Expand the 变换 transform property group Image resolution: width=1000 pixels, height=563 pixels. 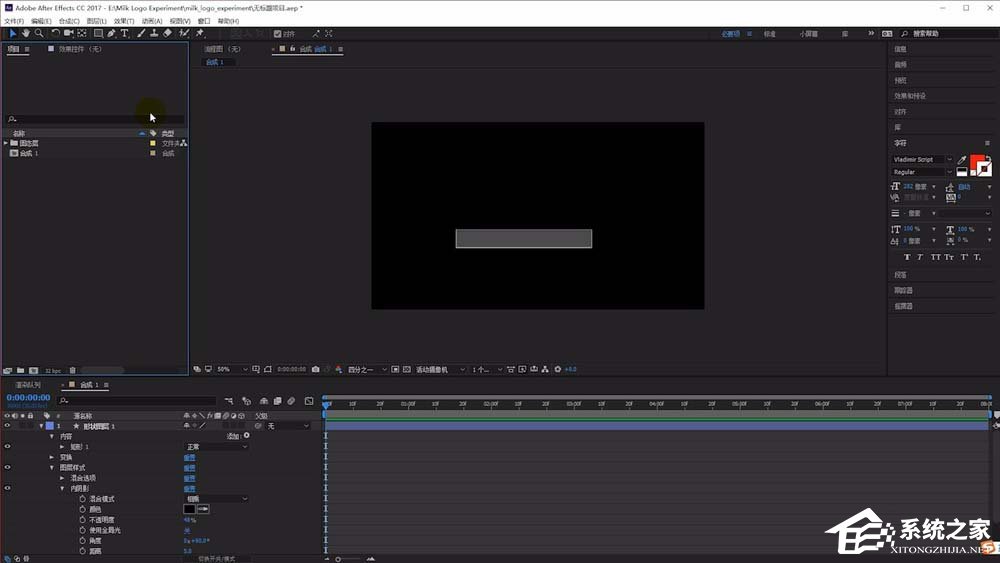52,457
